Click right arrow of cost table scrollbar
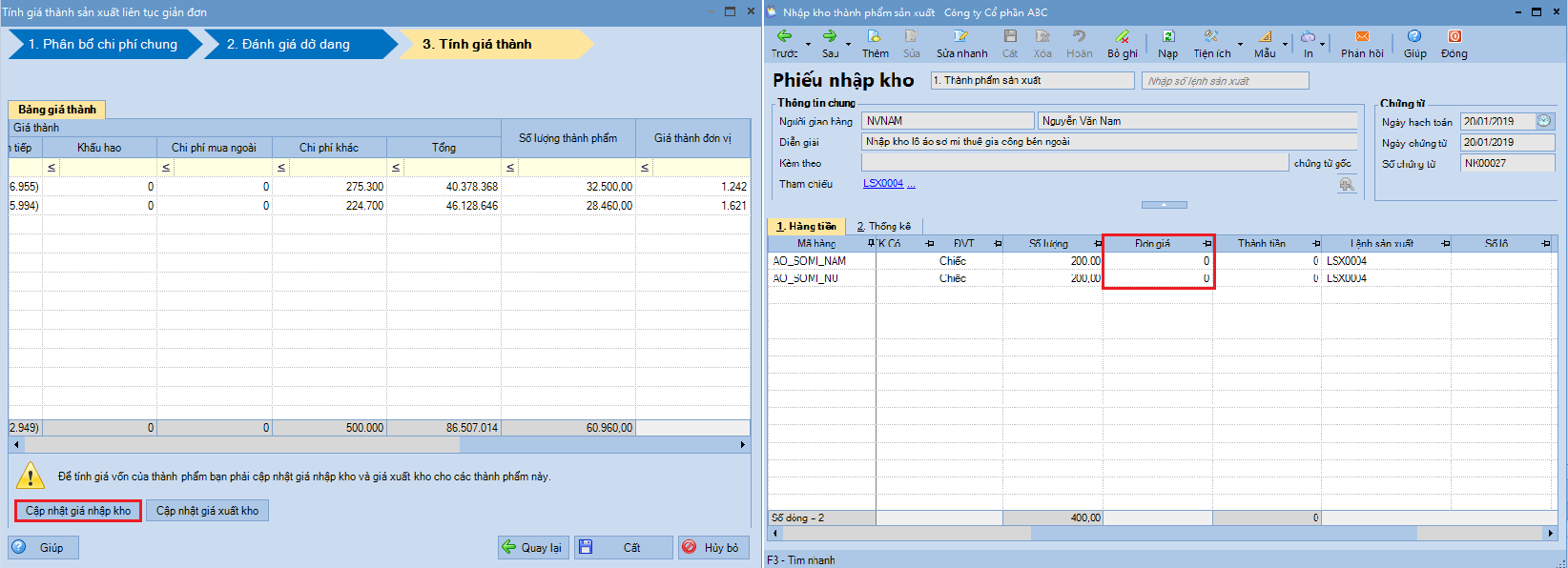The height and width of the screenshot is (568, 1568). click(743, 445)
